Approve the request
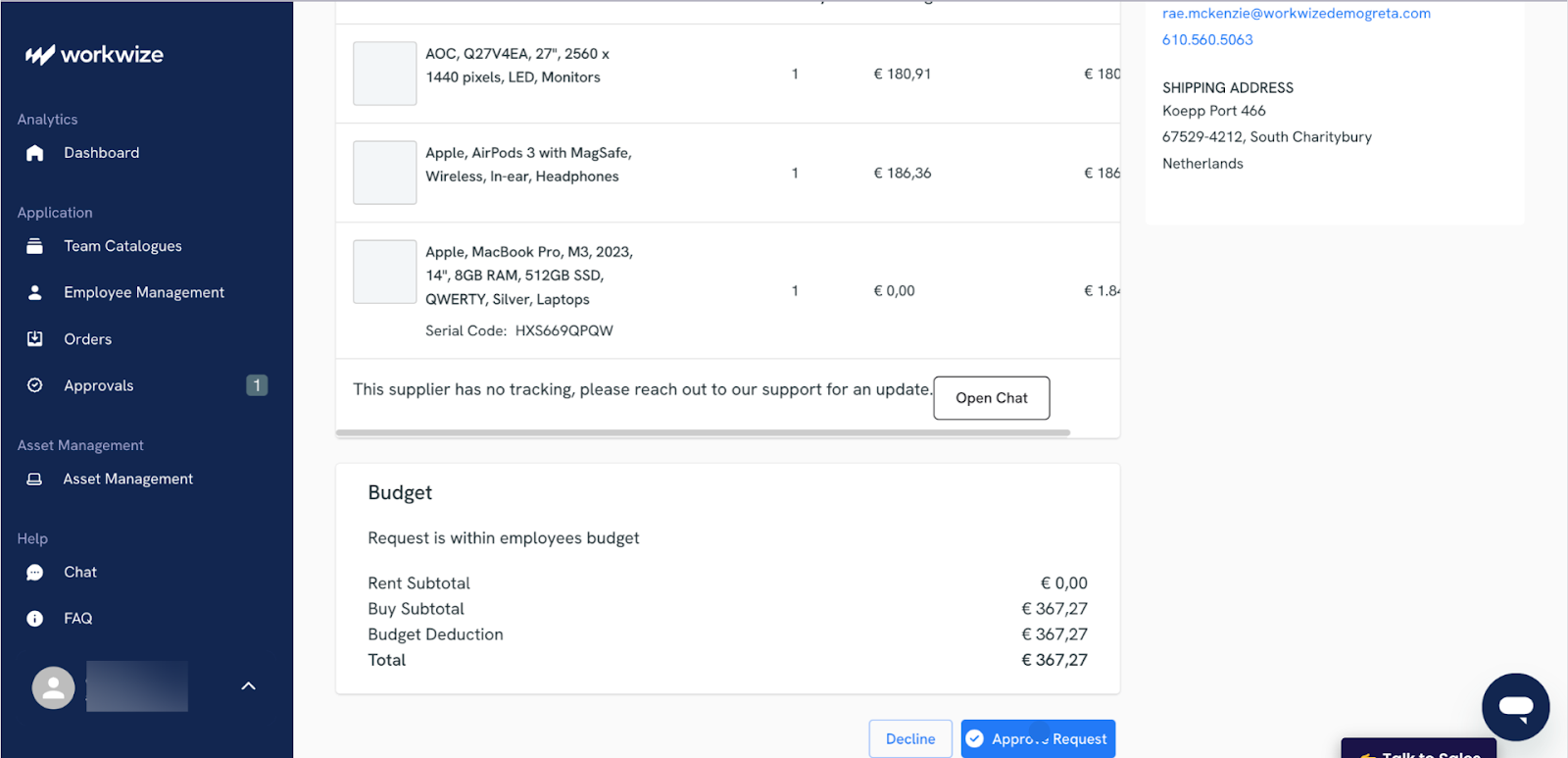Screen dimensions: 1568x758 coord(1038,738)
